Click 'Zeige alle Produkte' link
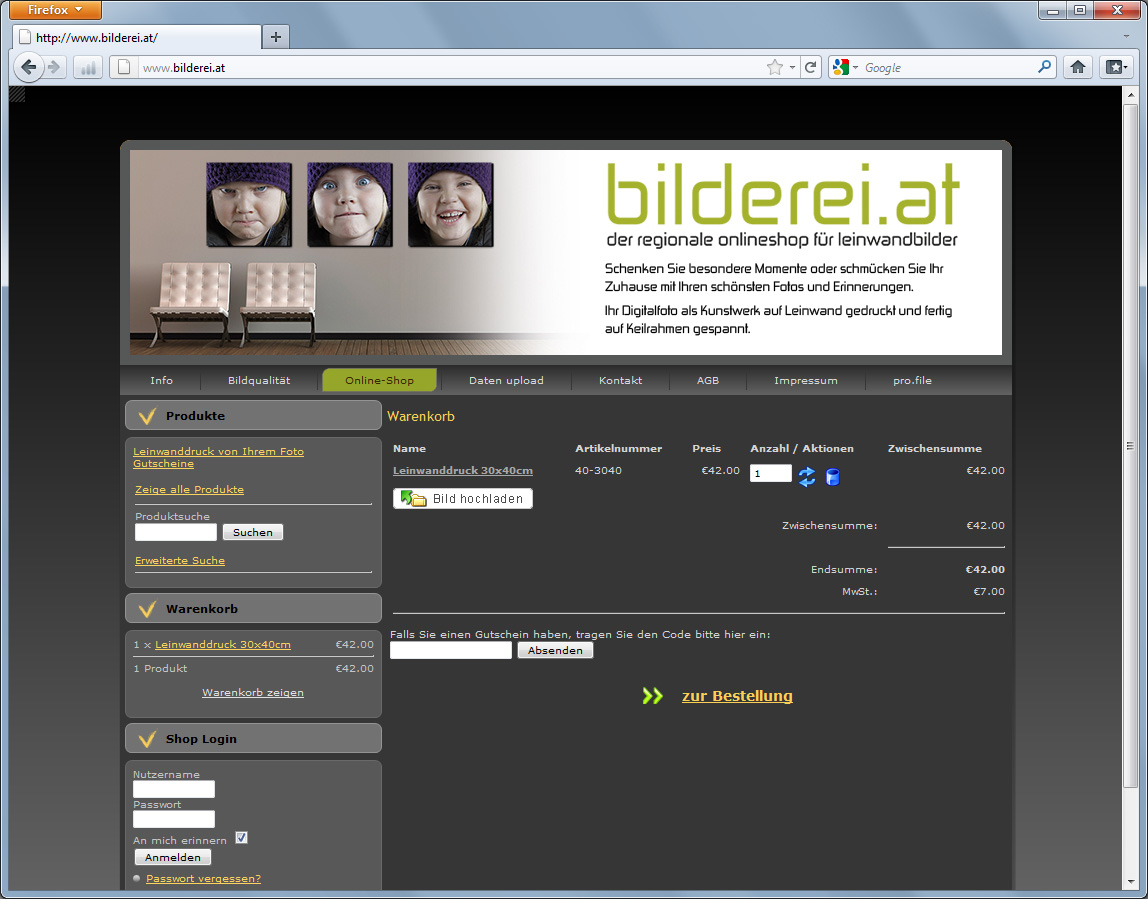Screen dimensions: 1148x899 (x=190, y=490)
